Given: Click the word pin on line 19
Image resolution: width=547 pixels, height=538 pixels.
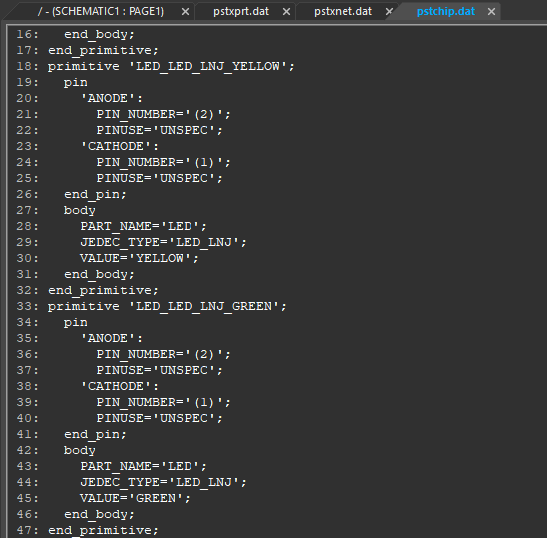Looking at the screenshot, I should point(75,83).
